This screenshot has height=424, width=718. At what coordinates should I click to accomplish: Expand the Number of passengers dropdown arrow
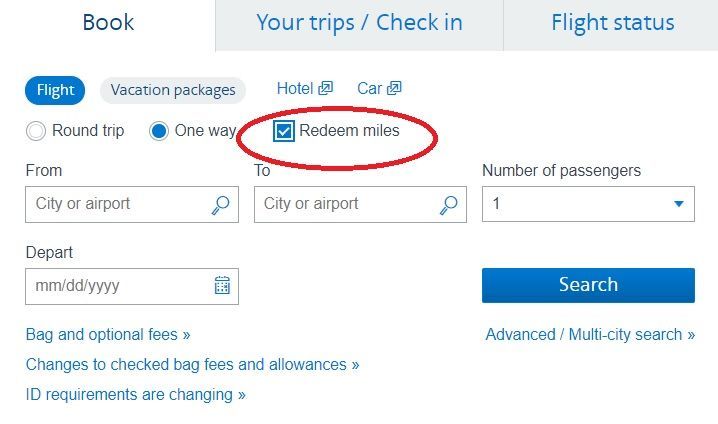click(679, 204)
